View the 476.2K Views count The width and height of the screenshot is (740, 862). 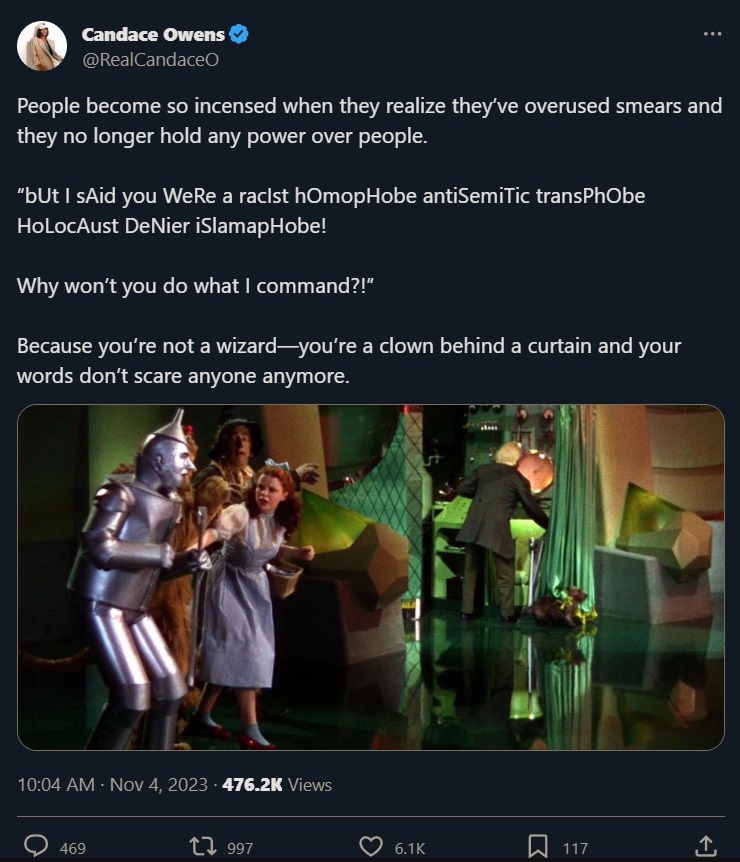(277, 784)
